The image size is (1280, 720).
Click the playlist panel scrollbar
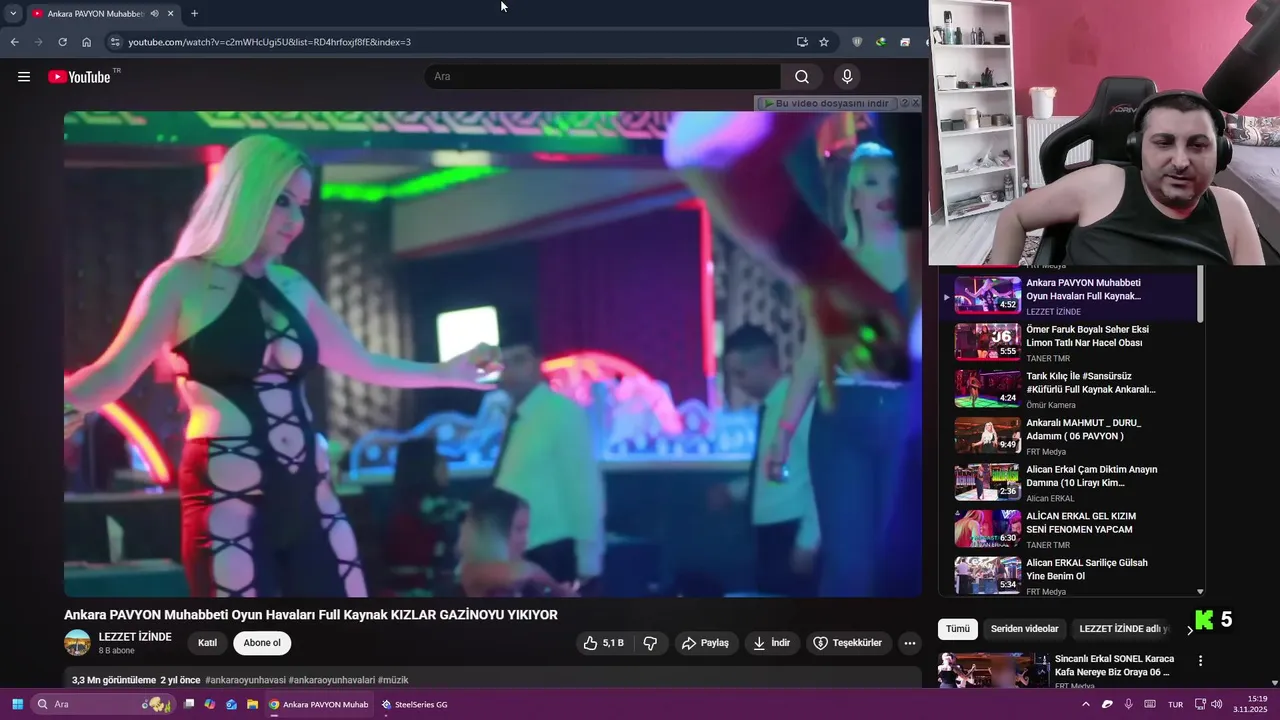(1200, 293)
